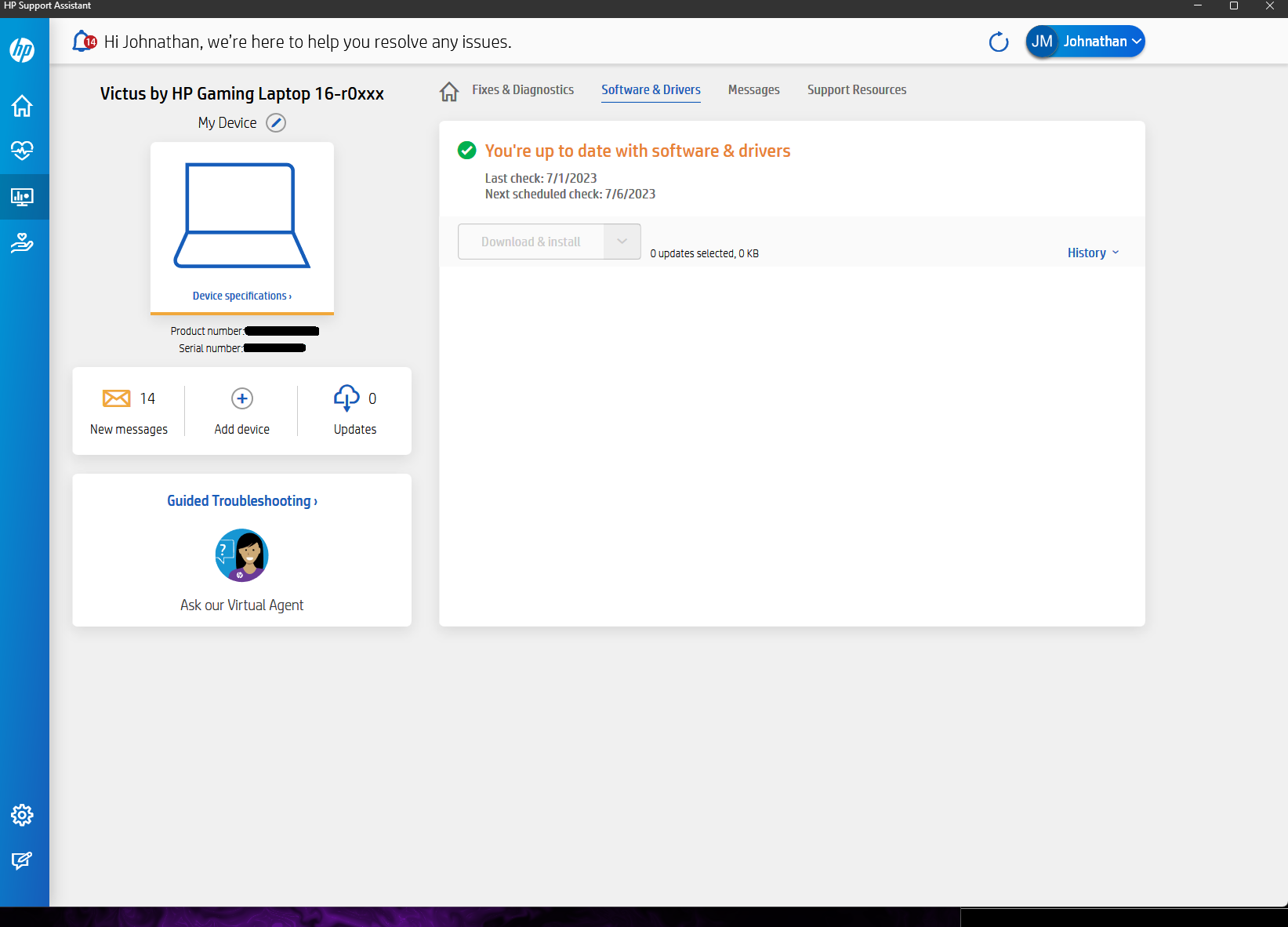Screen dimensions: 1288x927
Task: Expand the Download & install options arrow
Action: [622, 242]
